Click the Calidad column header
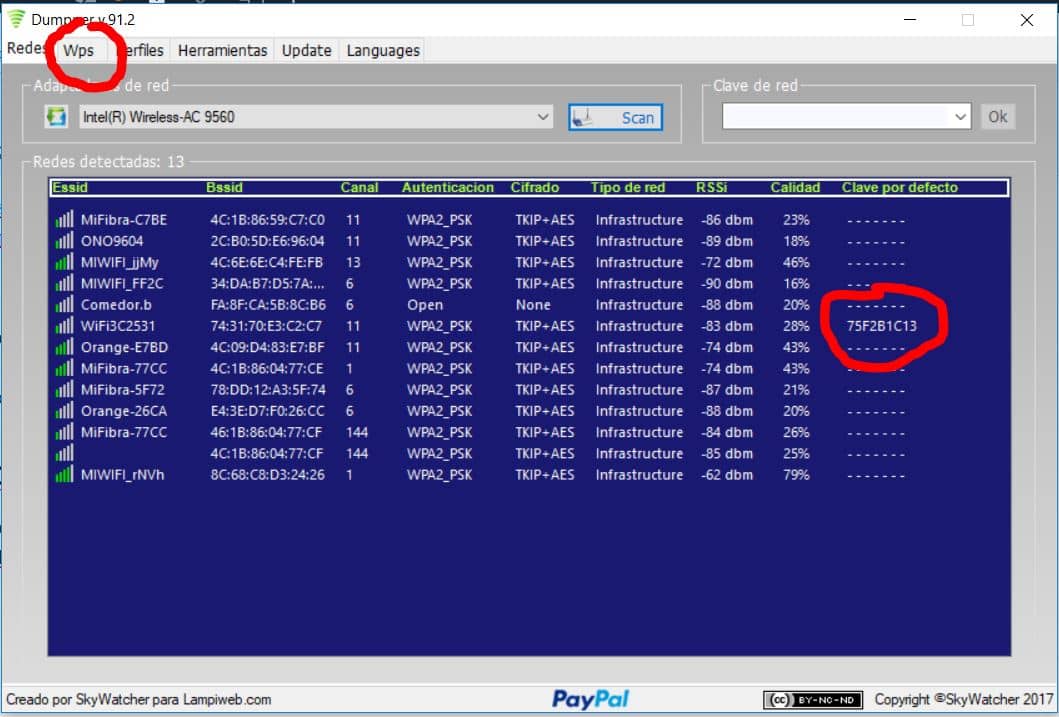This screenshot has height=717, width=1059. coord(795,188)
